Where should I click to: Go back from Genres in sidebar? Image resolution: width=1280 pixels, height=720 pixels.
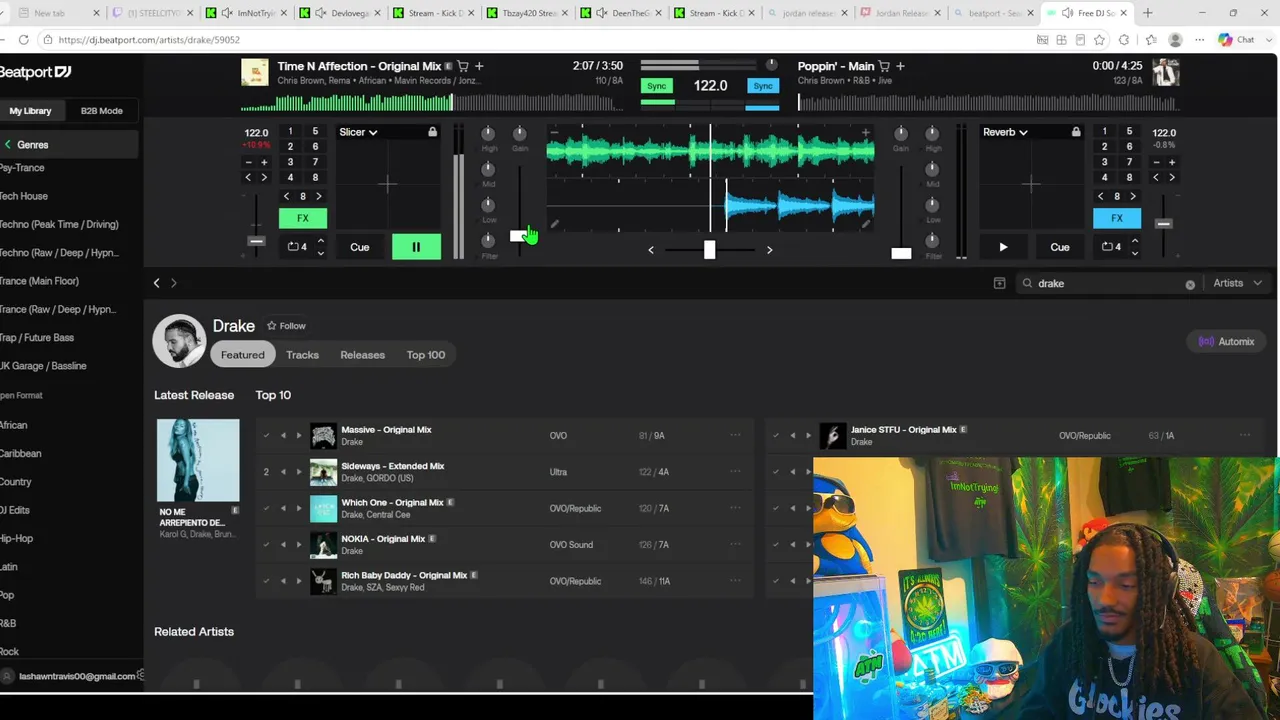8,145
